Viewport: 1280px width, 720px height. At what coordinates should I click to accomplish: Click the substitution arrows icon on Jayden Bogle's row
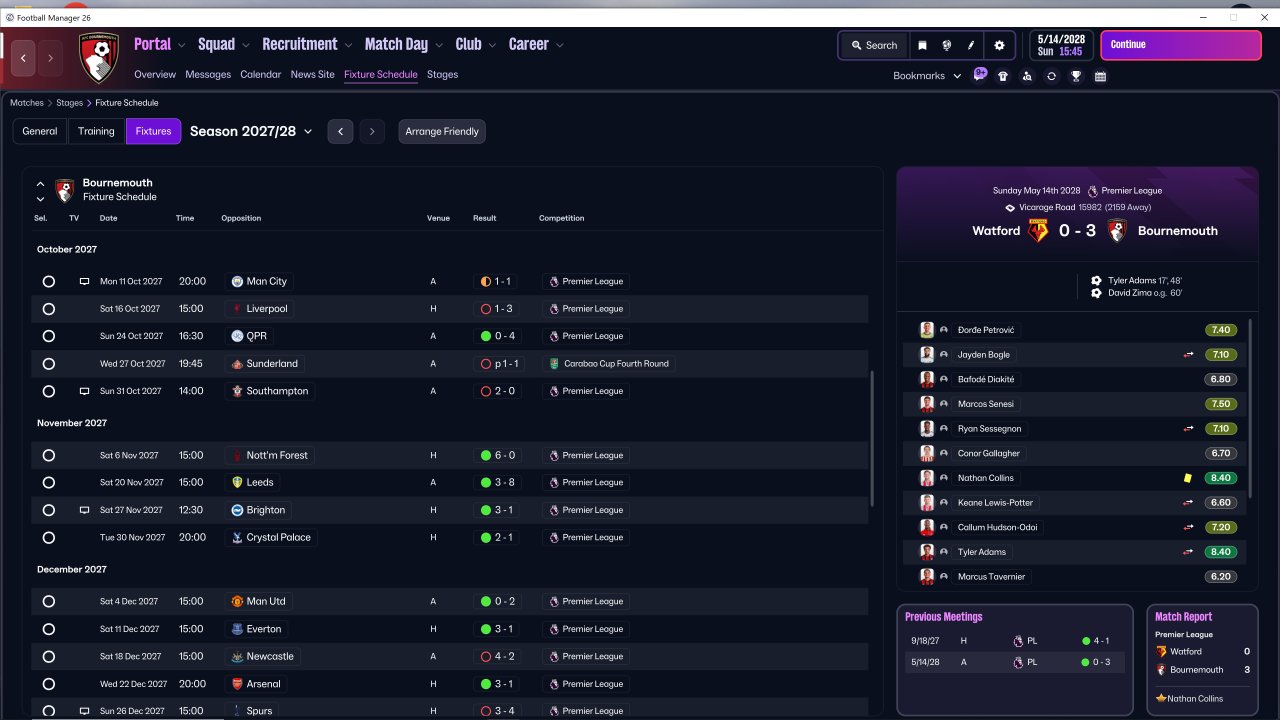click(x=1189, y=355)
